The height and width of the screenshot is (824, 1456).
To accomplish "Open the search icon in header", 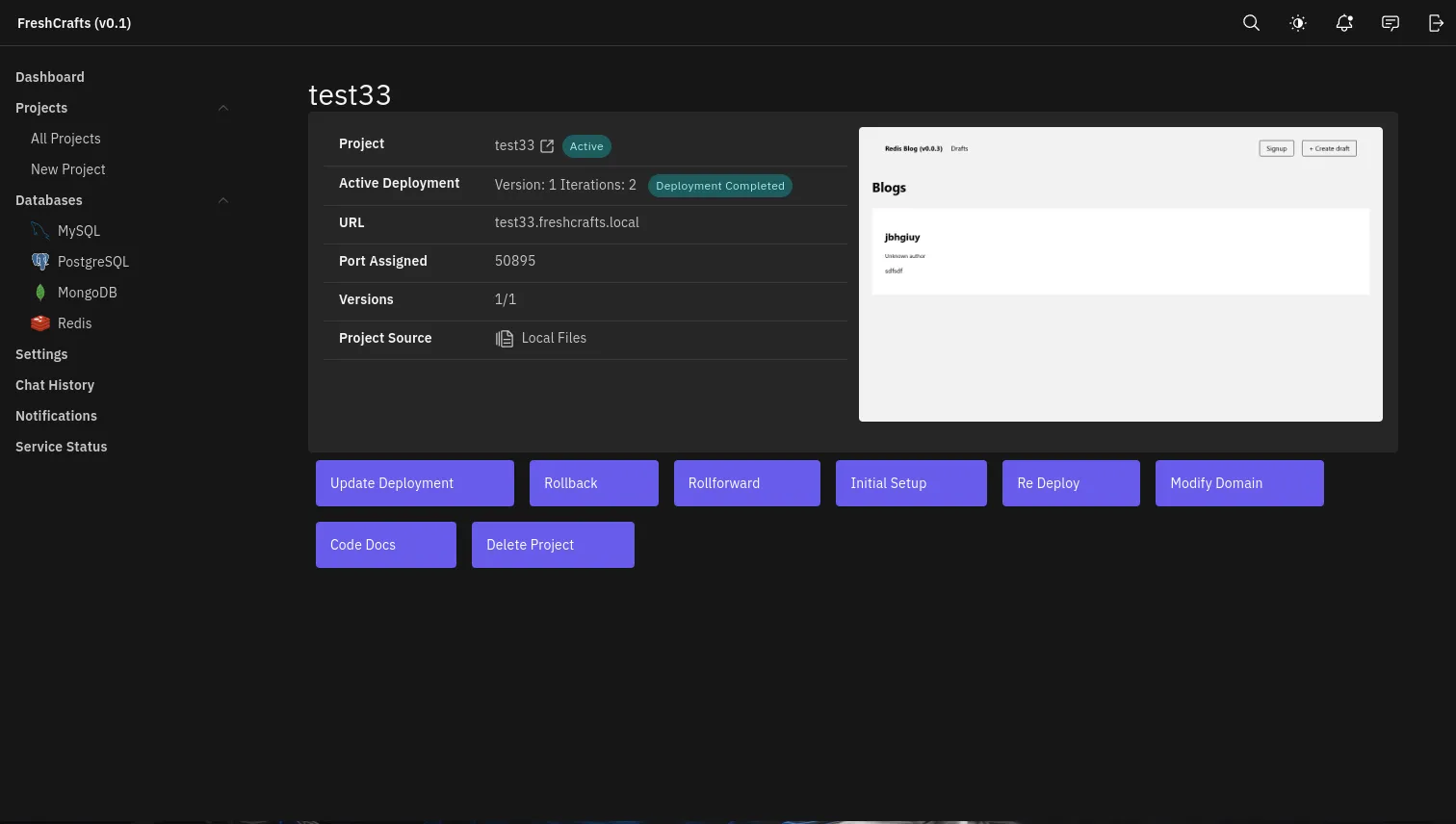I will (x=1251, y=23).
